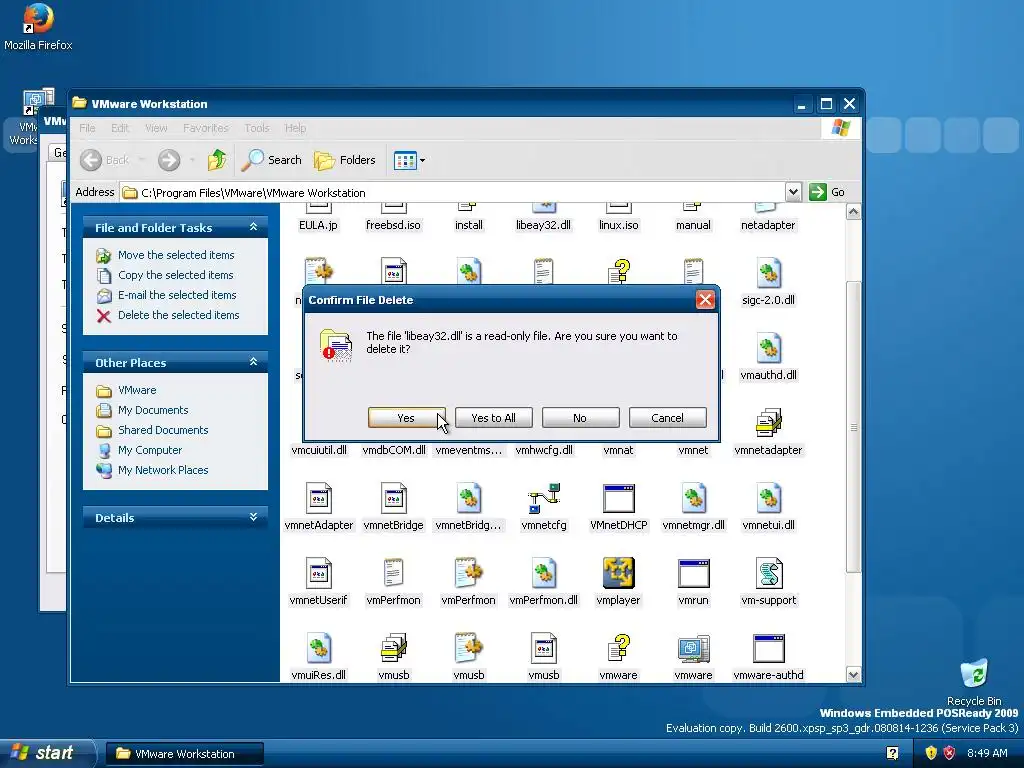Open My Computer link
Screen dimensions: 1024x768
pos(150,450)
